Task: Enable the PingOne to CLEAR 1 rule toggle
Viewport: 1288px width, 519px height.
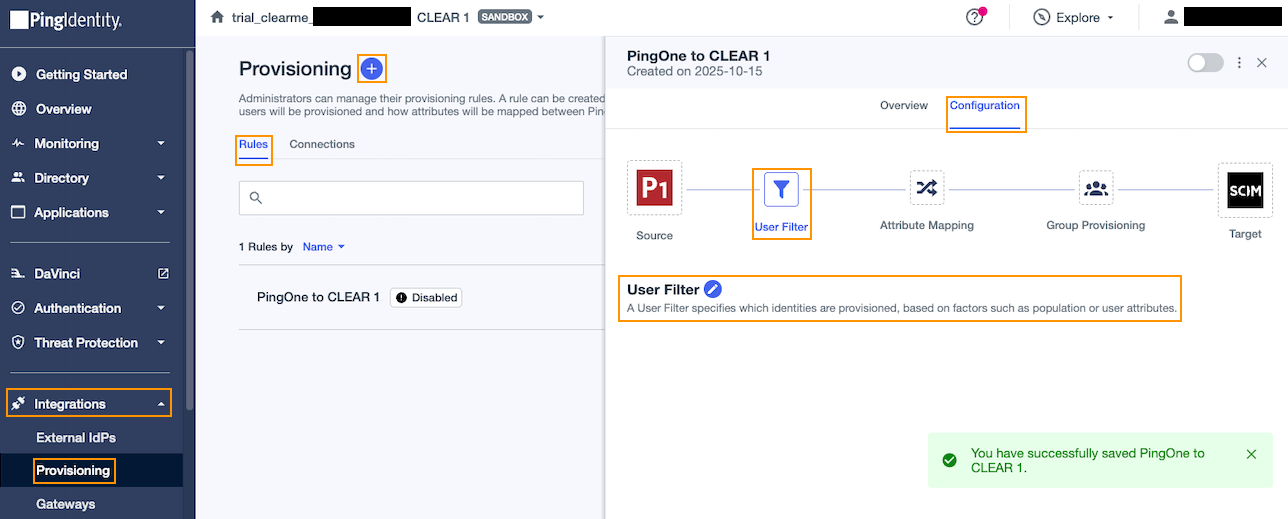Action: tap(1205, 62)
